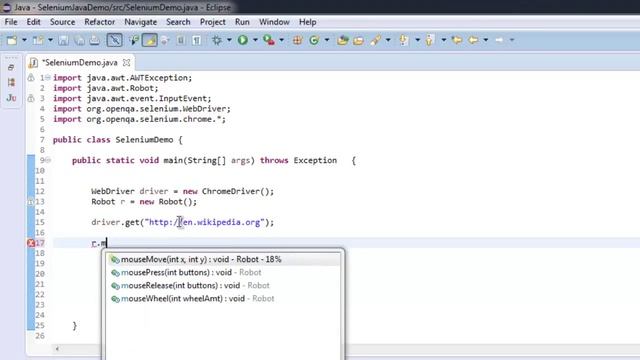Run the program with green play icon
This screenshot has height=360, width=640.
(x=243, y=40)
